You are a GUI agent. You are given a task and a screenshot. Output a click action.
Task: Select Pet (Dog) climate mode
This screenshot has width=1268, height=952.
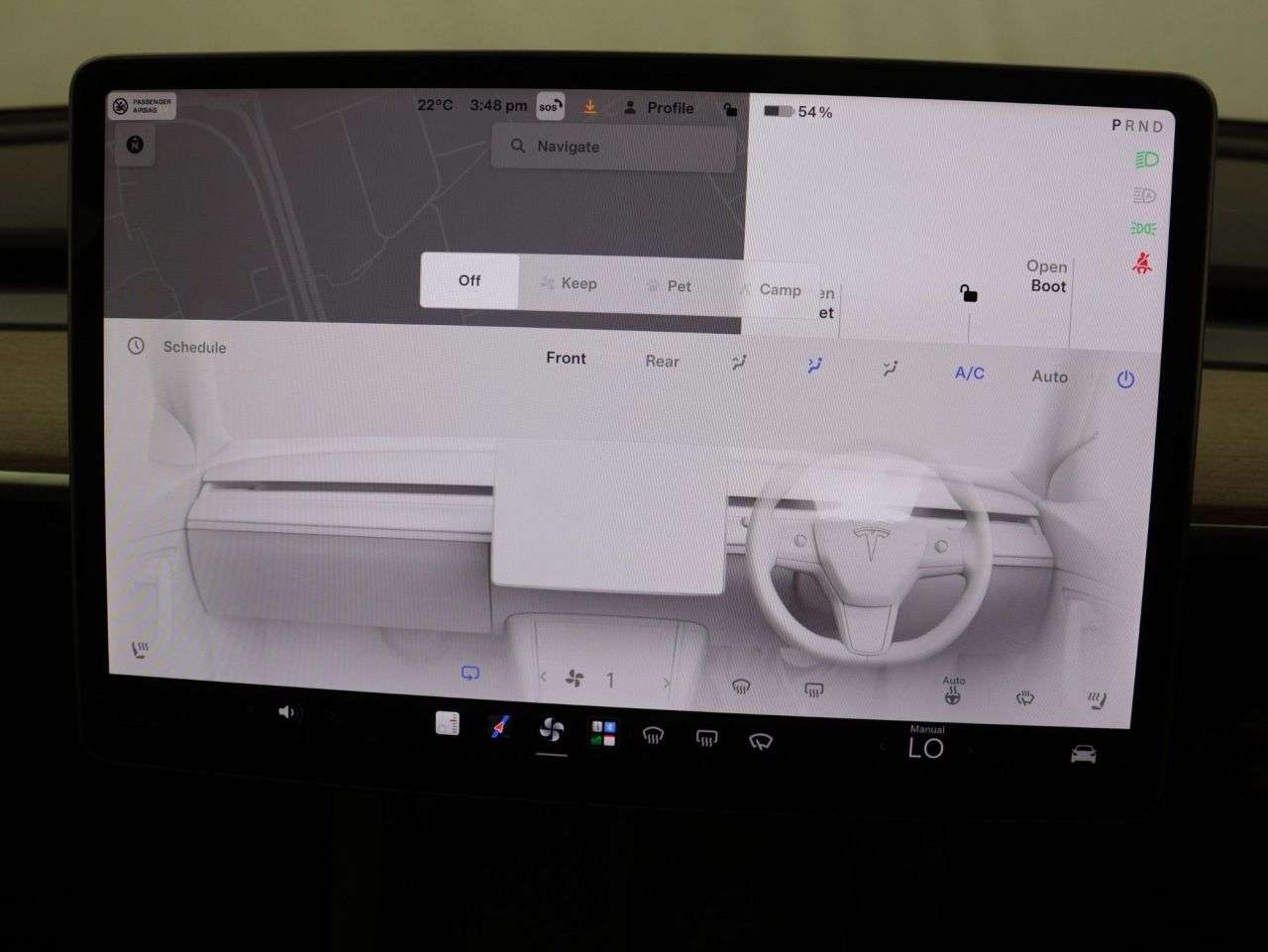(669, 285)
